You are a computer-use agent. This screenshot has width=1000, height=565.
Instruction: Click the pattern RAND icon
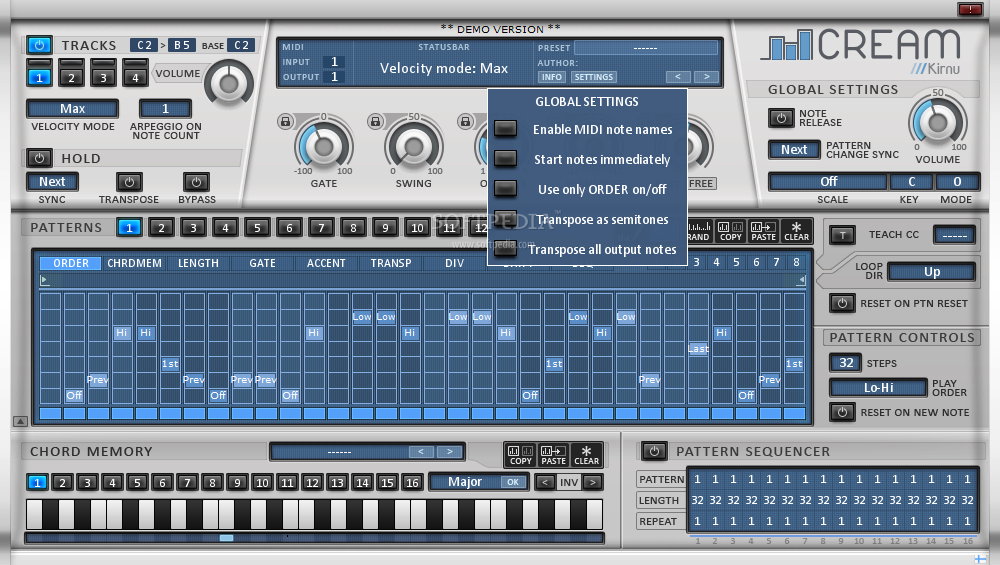(698, 231)
